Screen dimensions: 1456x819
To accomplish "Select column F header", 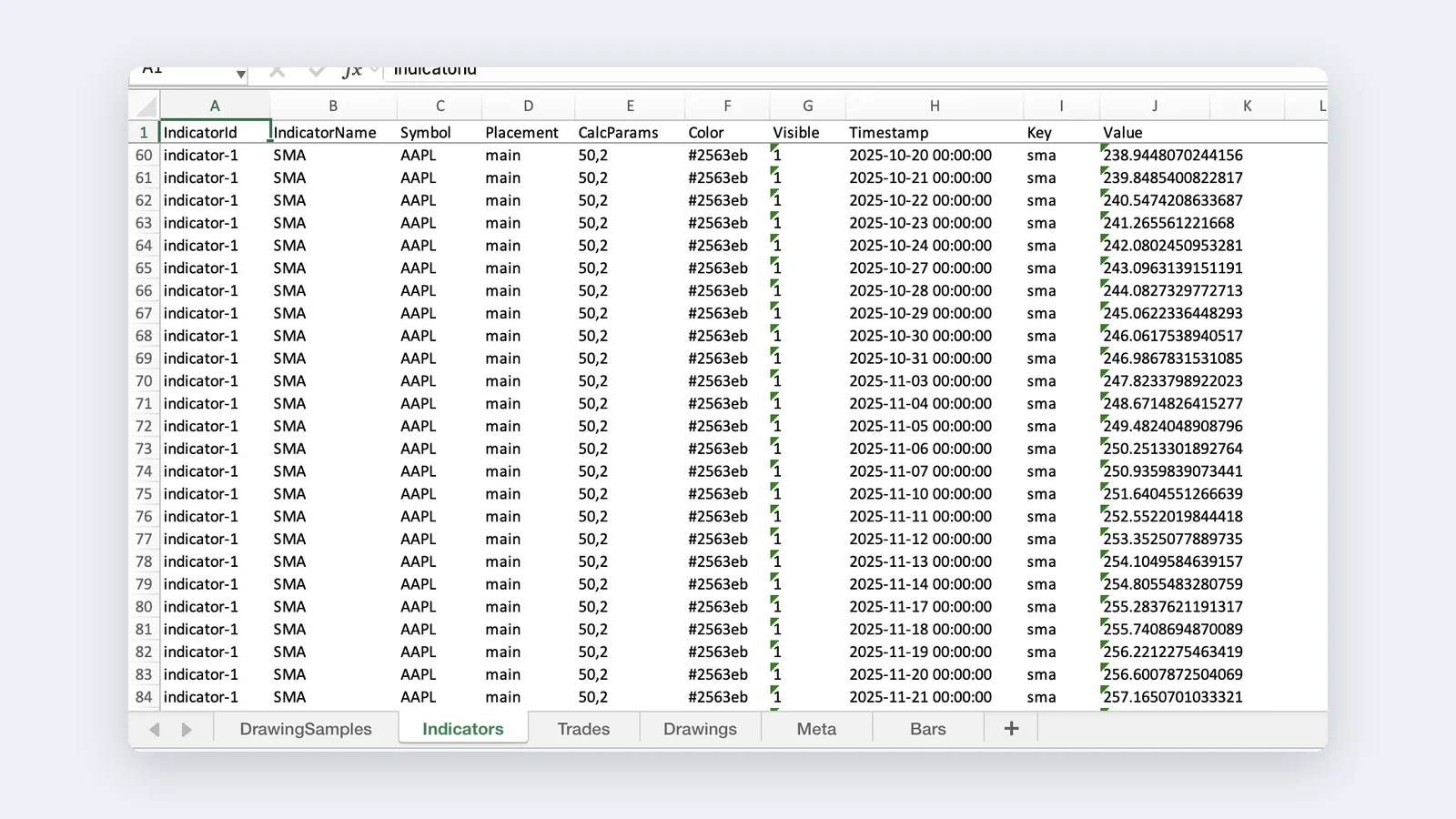I will [x=727, y=106].
